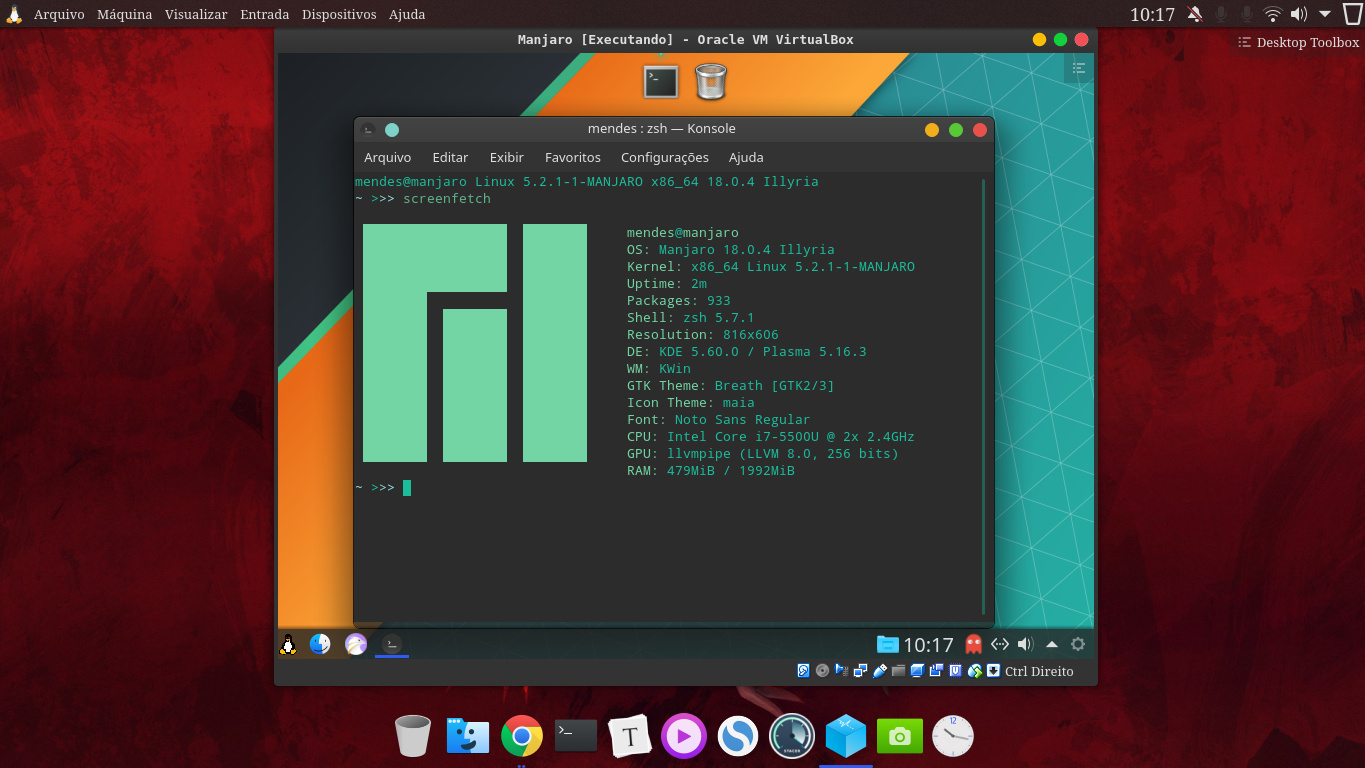This screenshot has height=768, width=1365.
Task: Open the Editar menu in Konsole
Action: pyautogui.click(x=450, y=157)
